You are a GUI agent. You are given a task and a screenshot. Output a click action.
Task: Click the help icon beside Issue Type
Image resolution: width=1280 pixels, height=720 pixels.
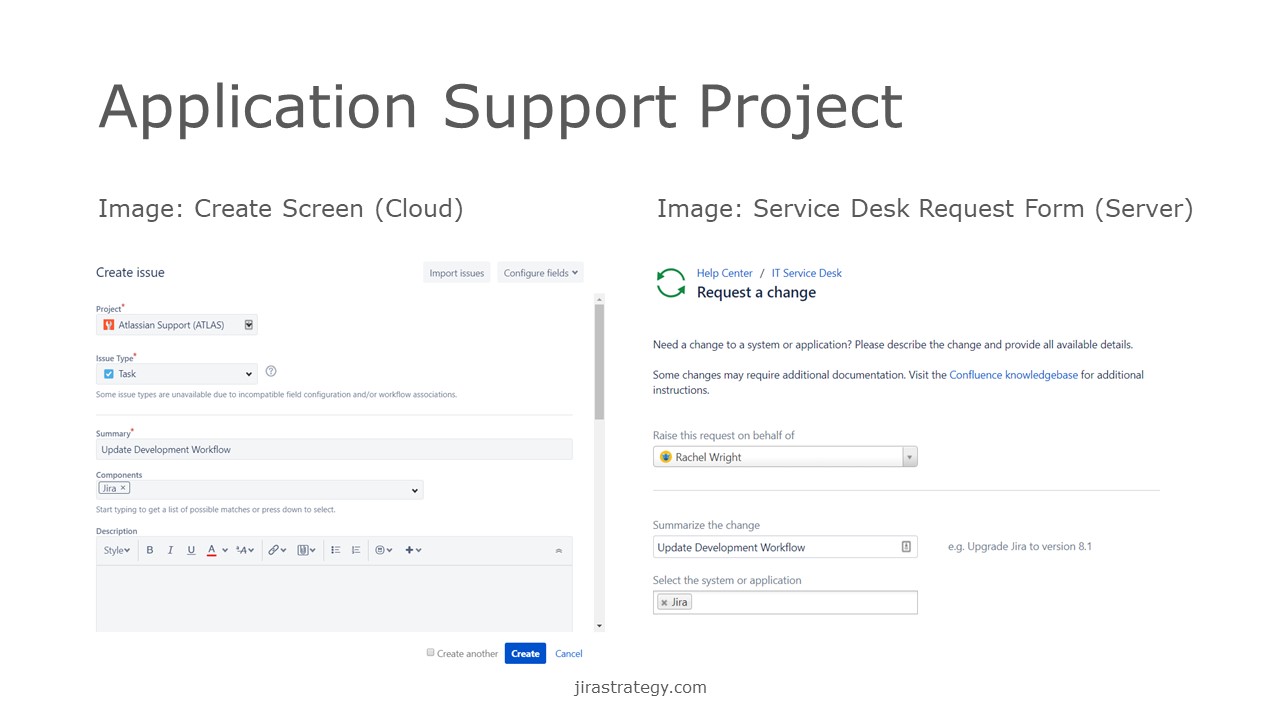271,371
